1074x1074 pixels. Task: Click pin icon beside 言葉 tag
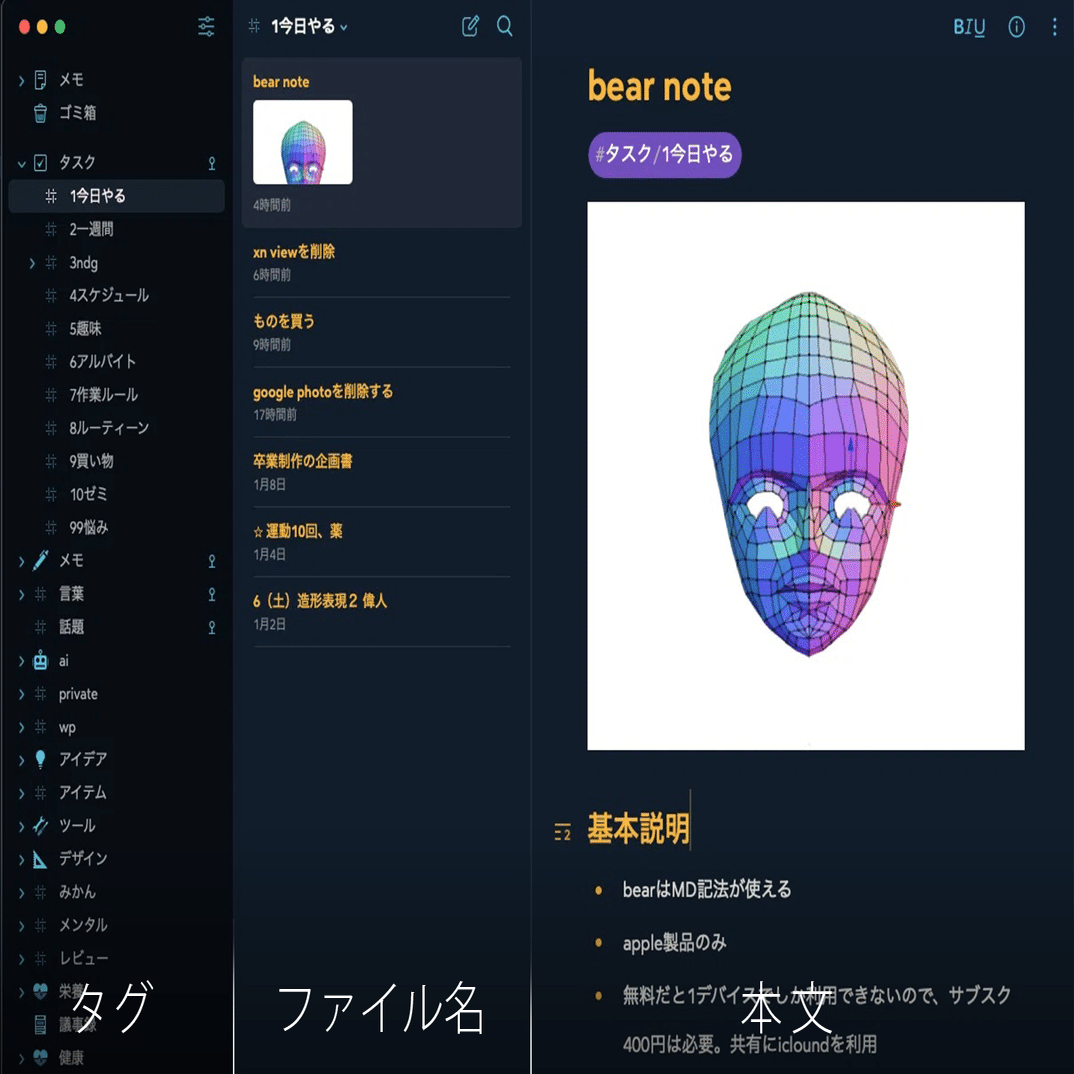coord(212,594)
